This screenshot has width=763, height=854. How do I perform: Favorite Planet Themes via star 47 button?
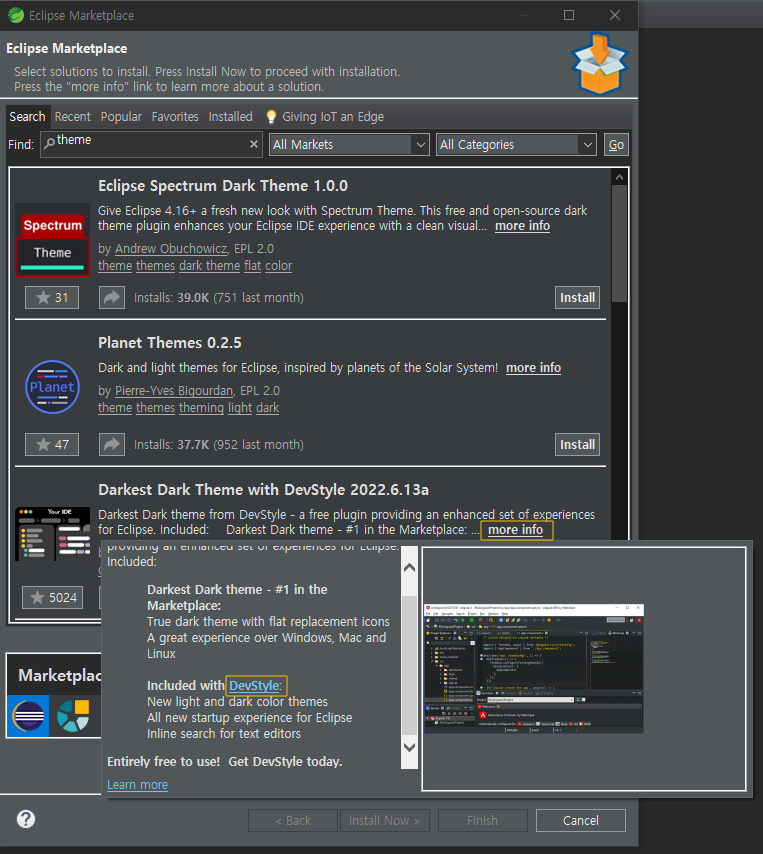(x=52, y=444)
